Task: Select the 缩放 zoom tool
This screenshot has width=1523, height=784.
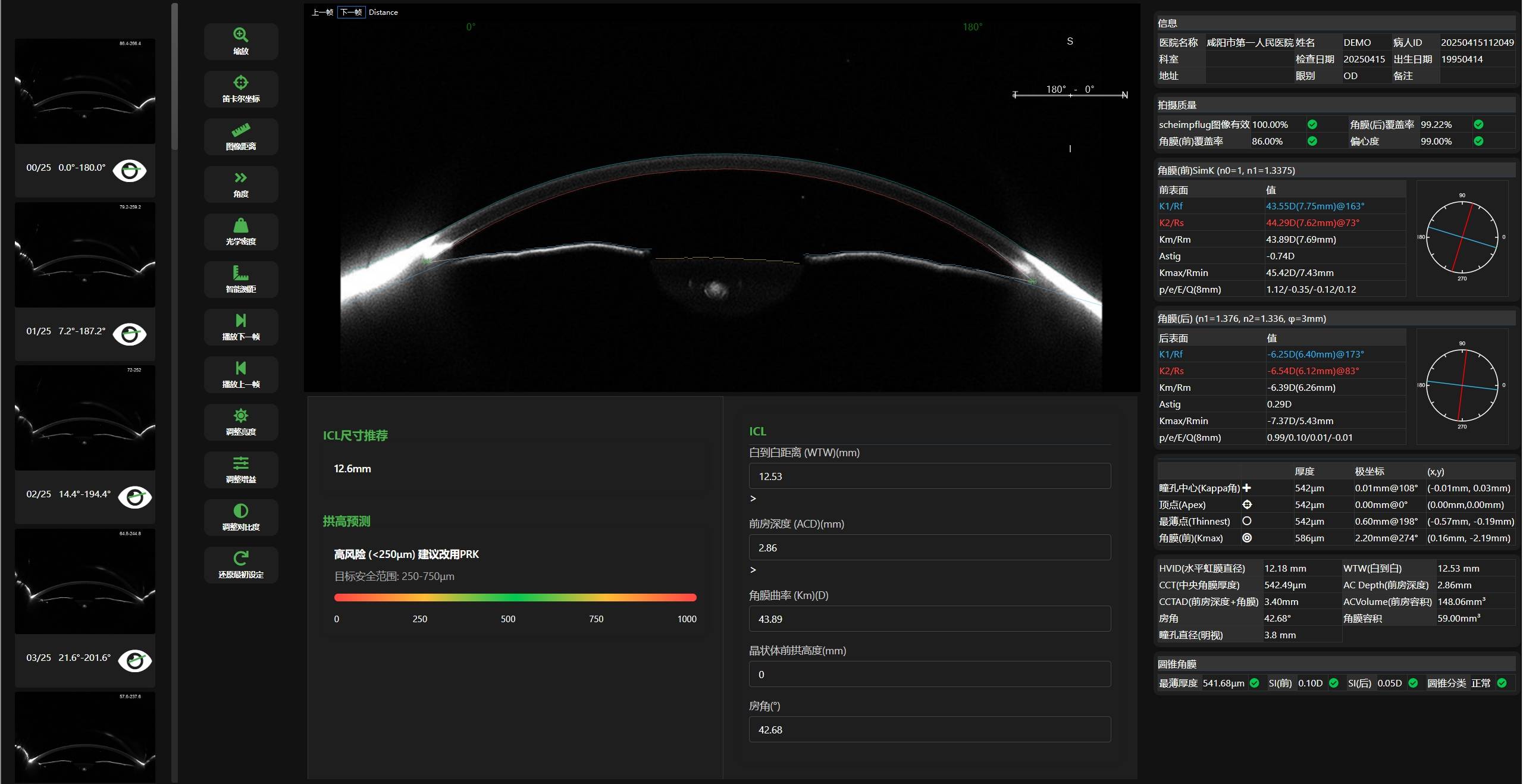Action: pyautogui.click(x=241, y=42)
